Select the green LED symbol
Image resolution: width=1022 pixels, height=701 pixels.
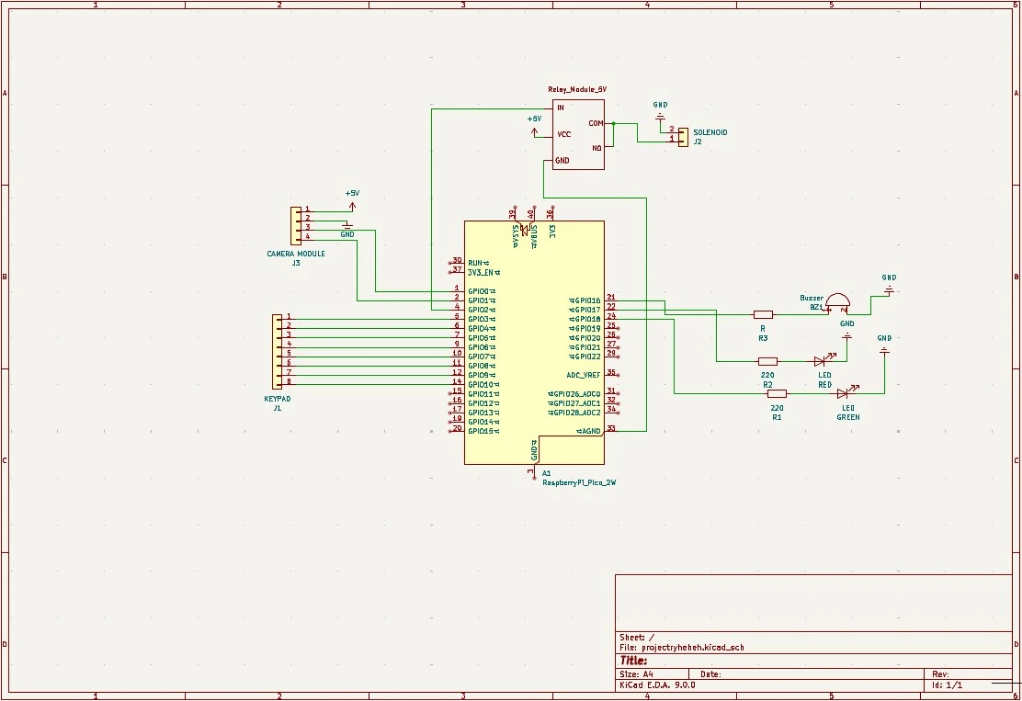coord(847,392)
